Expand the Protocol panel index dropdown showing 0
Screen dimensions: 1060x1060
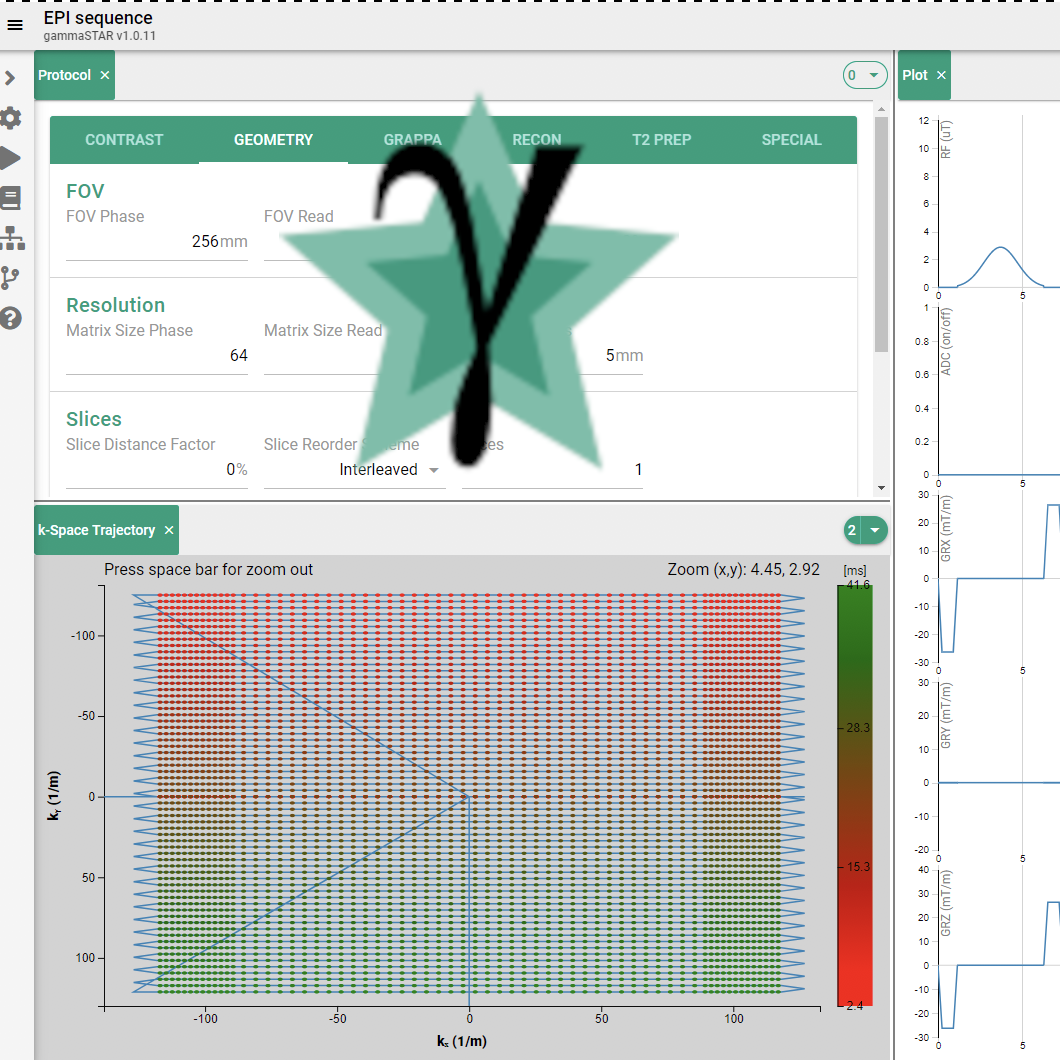pos(865,76)
